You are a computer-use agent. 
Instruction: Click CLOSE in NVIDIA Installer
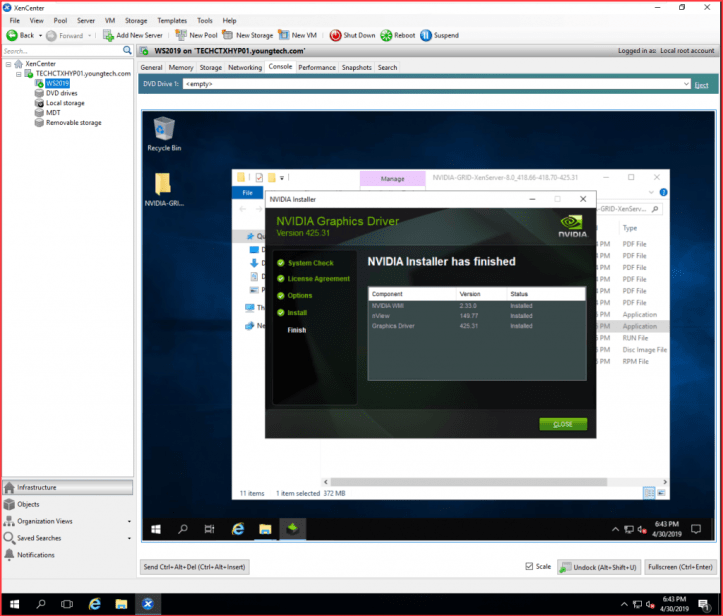(x=563, y=424)
